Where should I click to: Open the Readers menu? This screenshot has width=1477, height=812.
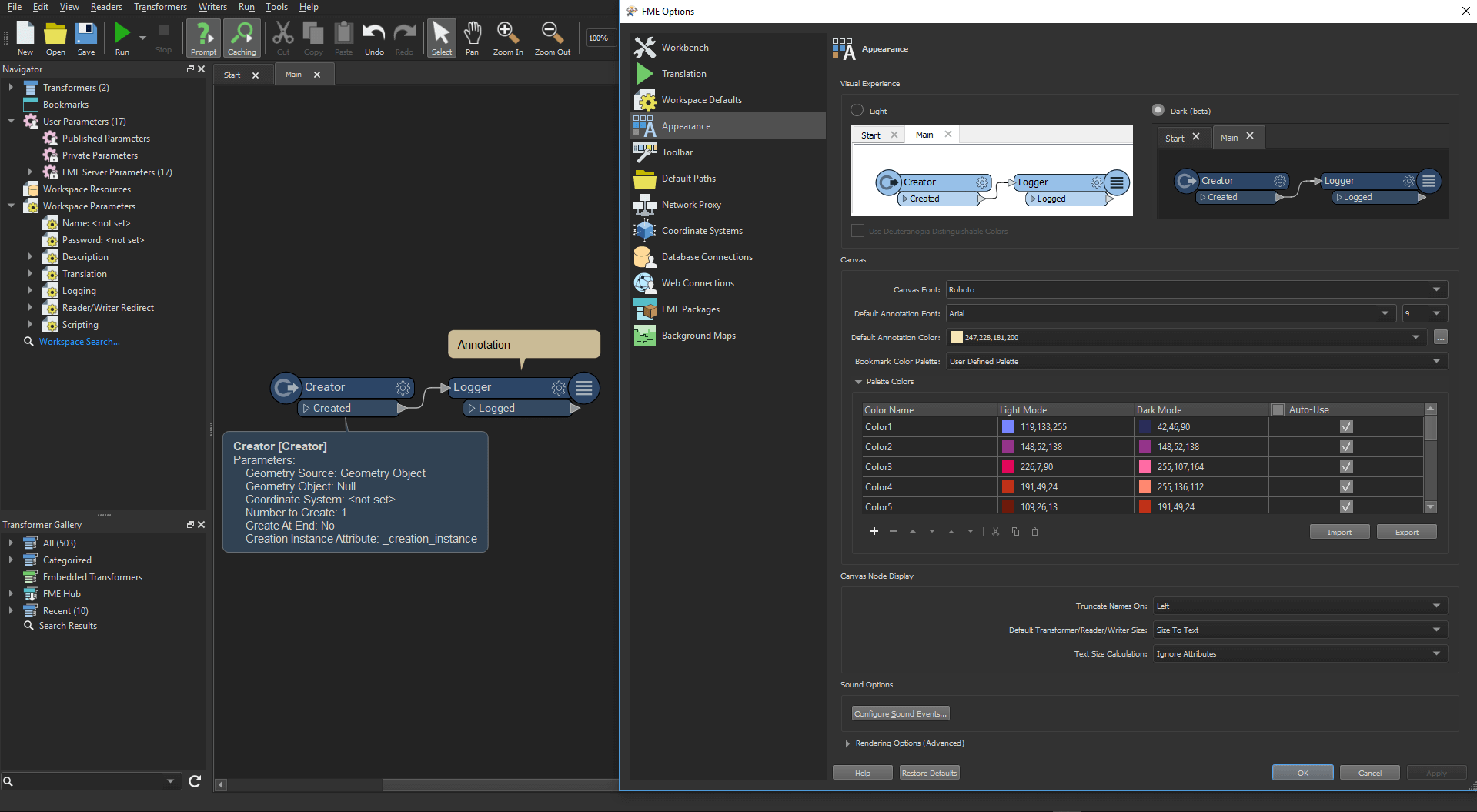[106, 7]
